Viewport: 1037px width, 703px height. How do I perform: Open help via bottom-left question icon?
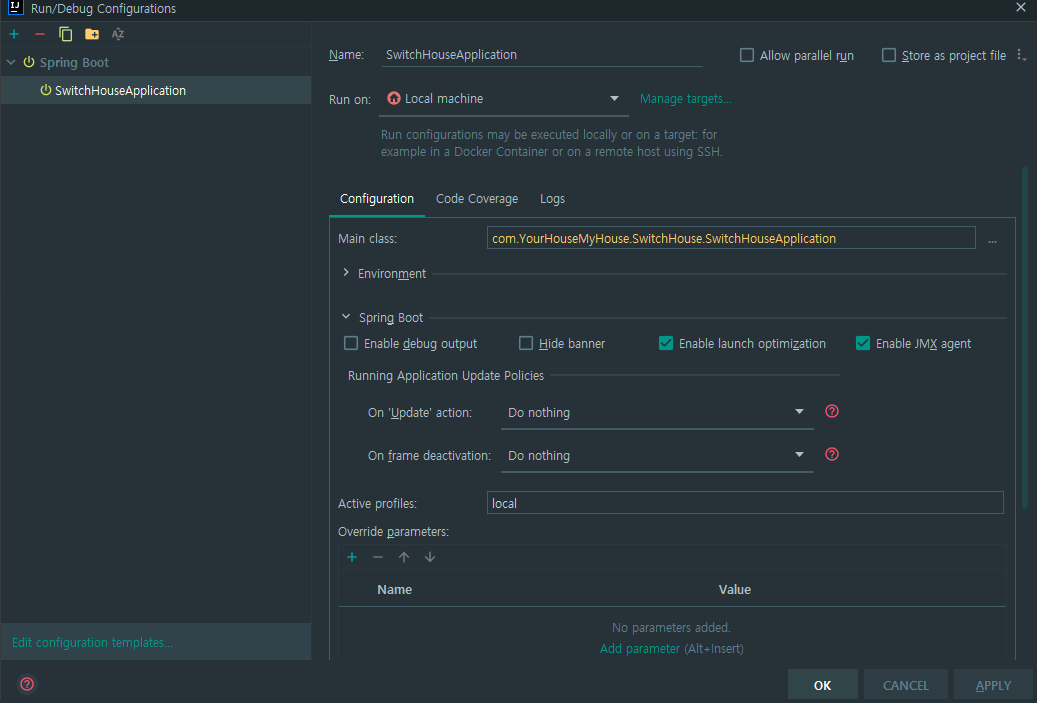click(27, 684)
